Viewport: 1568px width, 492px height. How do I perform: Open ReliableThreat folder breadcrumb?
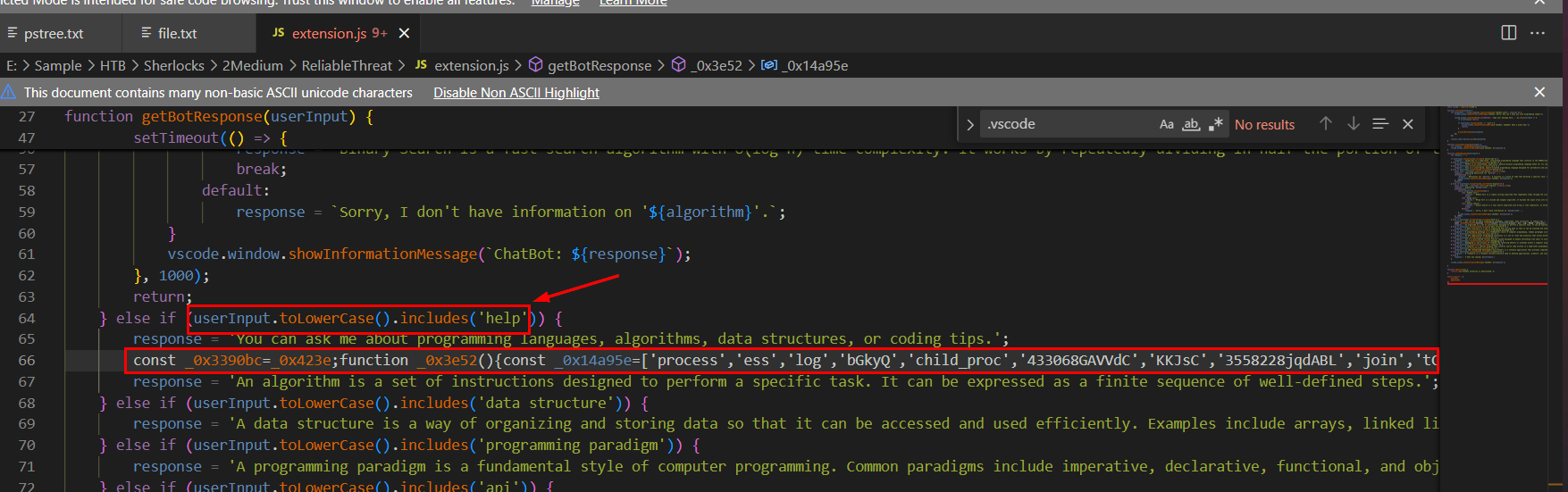[x=347, y=66]
